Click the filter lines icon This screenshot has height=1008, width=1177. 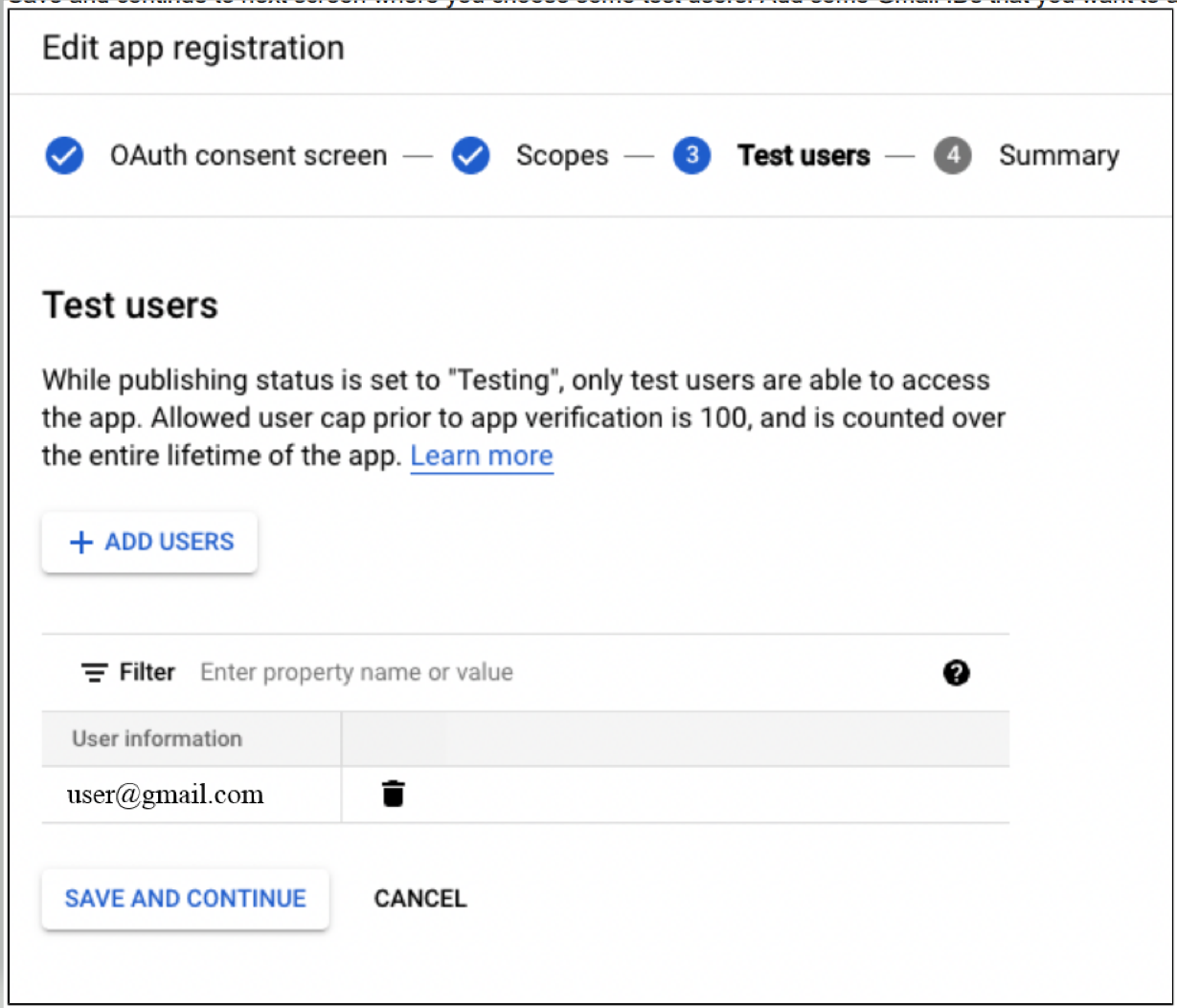(x=94, y=673)
